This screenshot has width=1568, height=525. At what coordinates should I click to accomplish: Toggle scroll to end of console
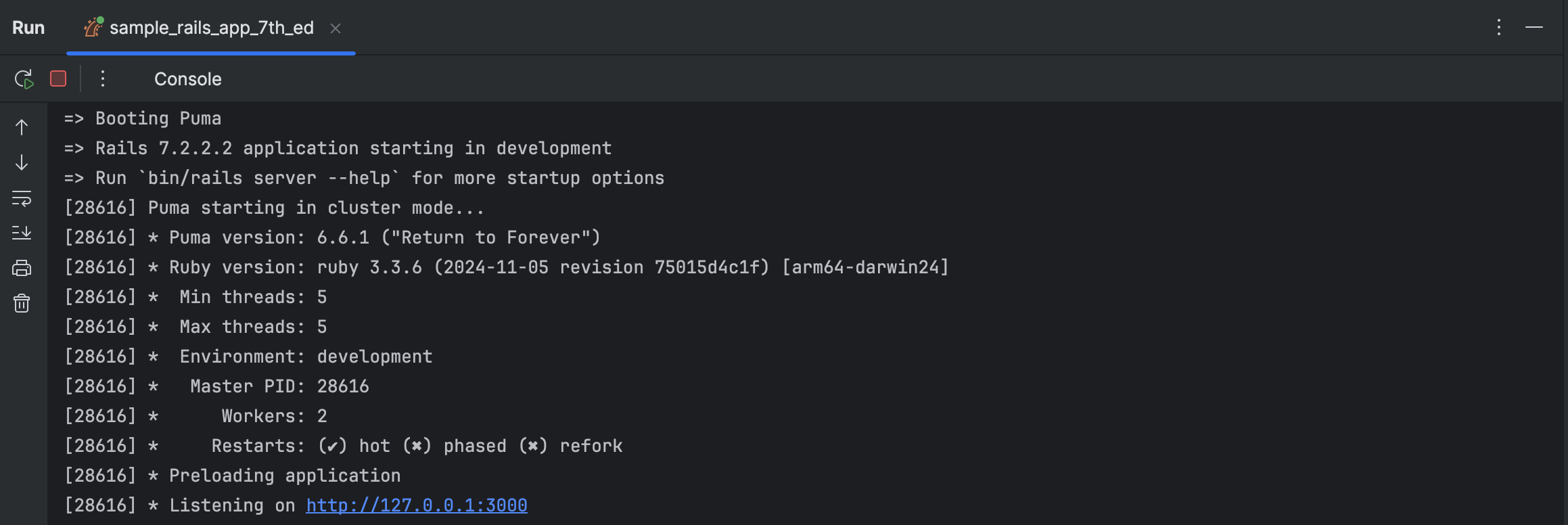coord(22,233)
